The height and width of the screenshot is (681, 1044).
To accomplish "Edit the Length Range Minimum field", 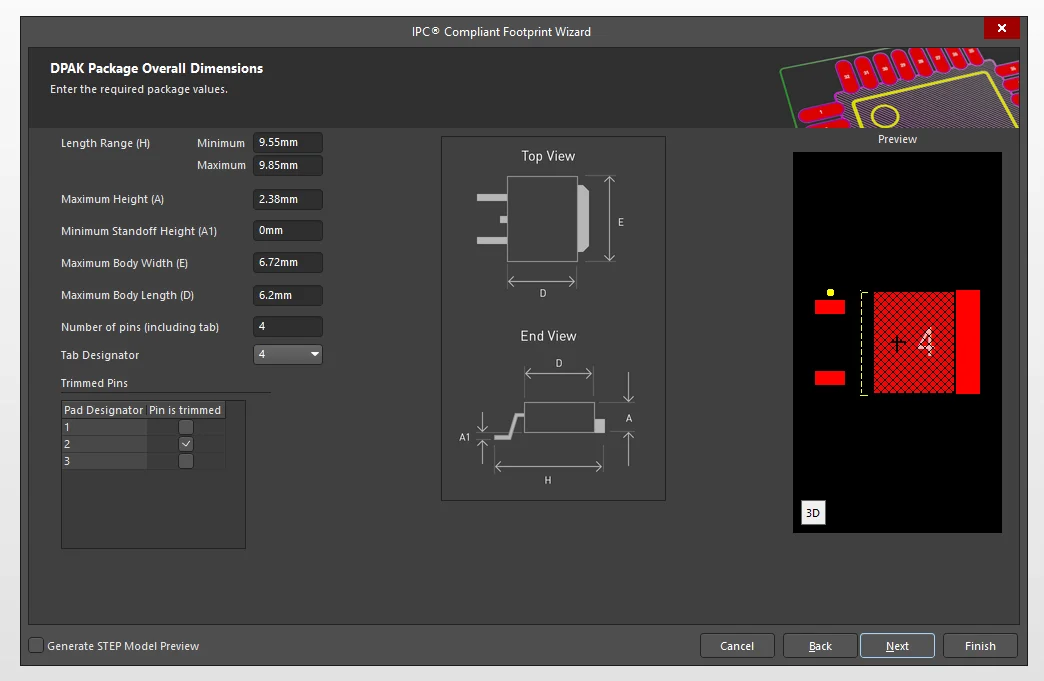I will (x=288, y=142).
